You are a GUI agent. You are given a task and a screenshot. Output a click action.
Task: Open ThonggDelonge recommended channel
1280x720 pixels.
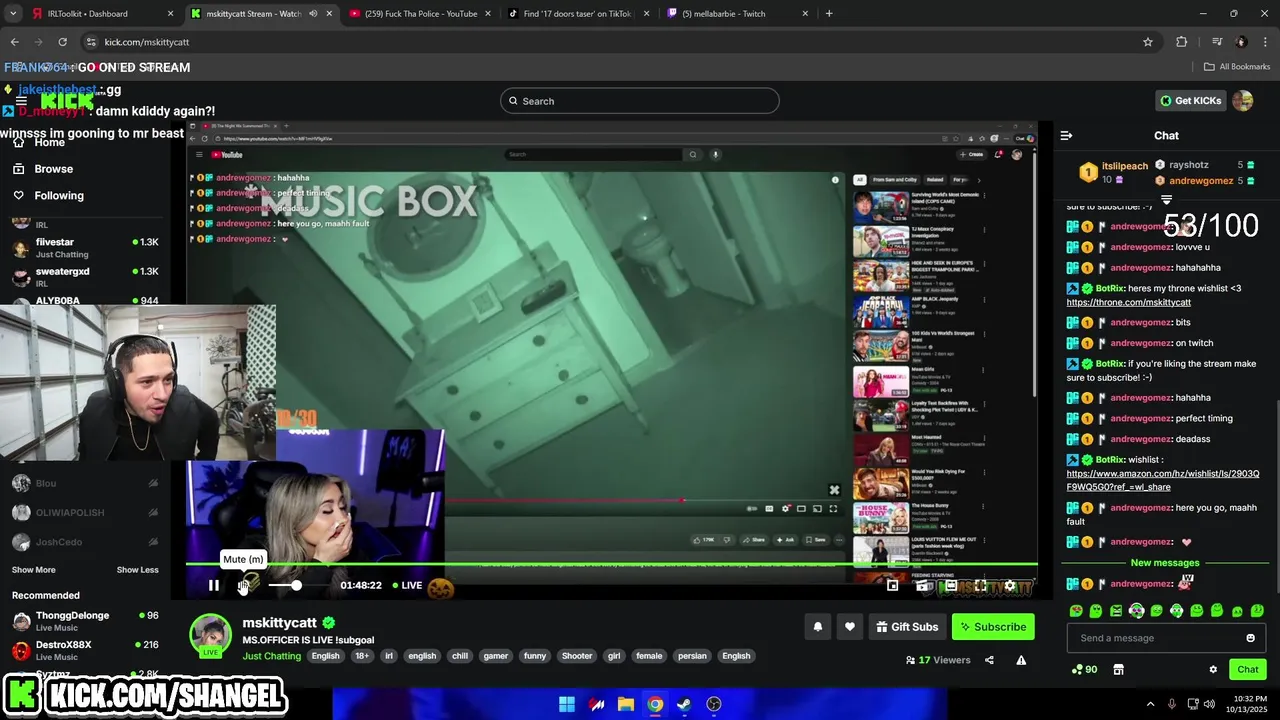click(85, 621)
